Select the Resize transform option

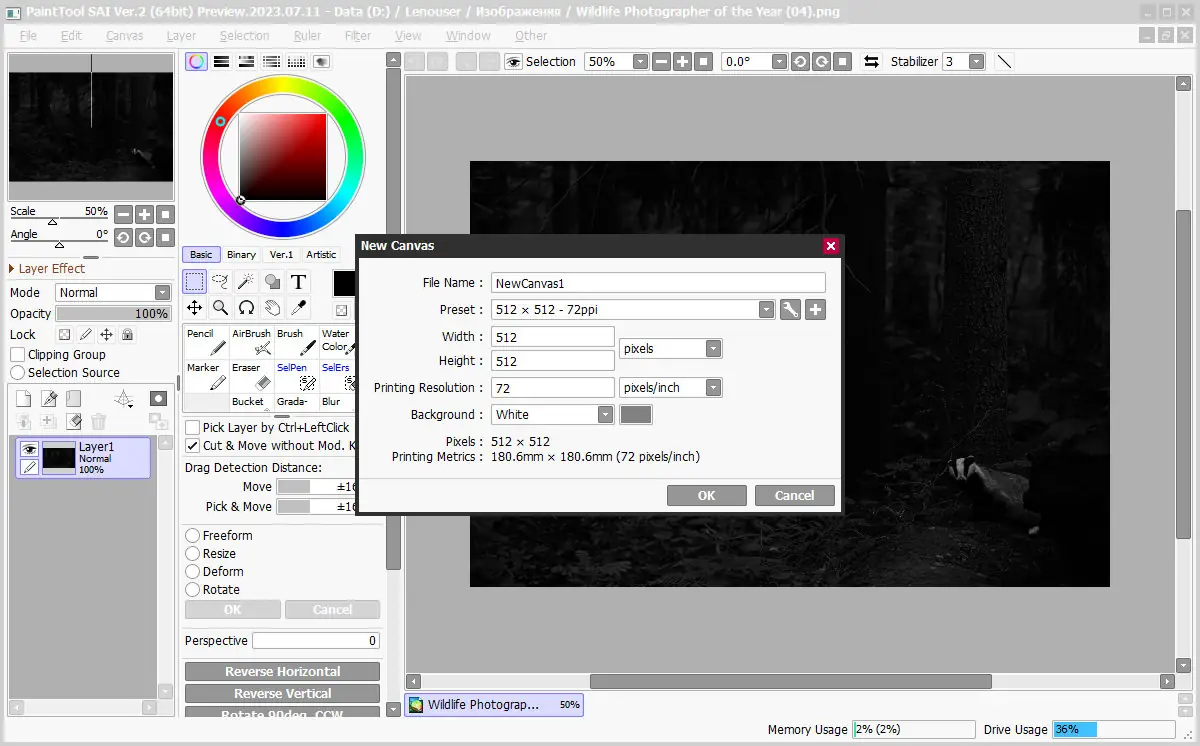point(193,553)
